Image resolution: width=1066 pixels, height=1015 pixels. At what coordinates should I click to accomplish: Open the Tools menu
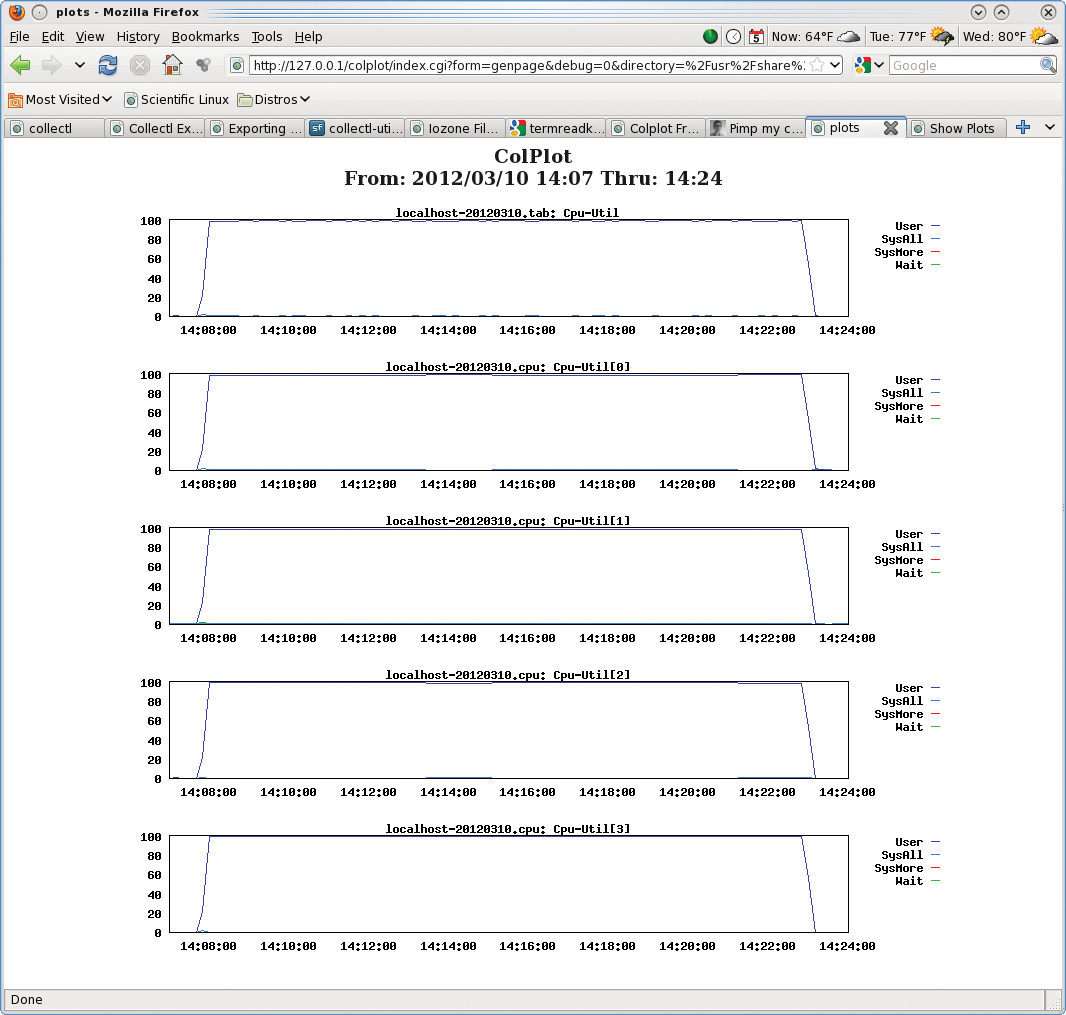coord(266,36)
